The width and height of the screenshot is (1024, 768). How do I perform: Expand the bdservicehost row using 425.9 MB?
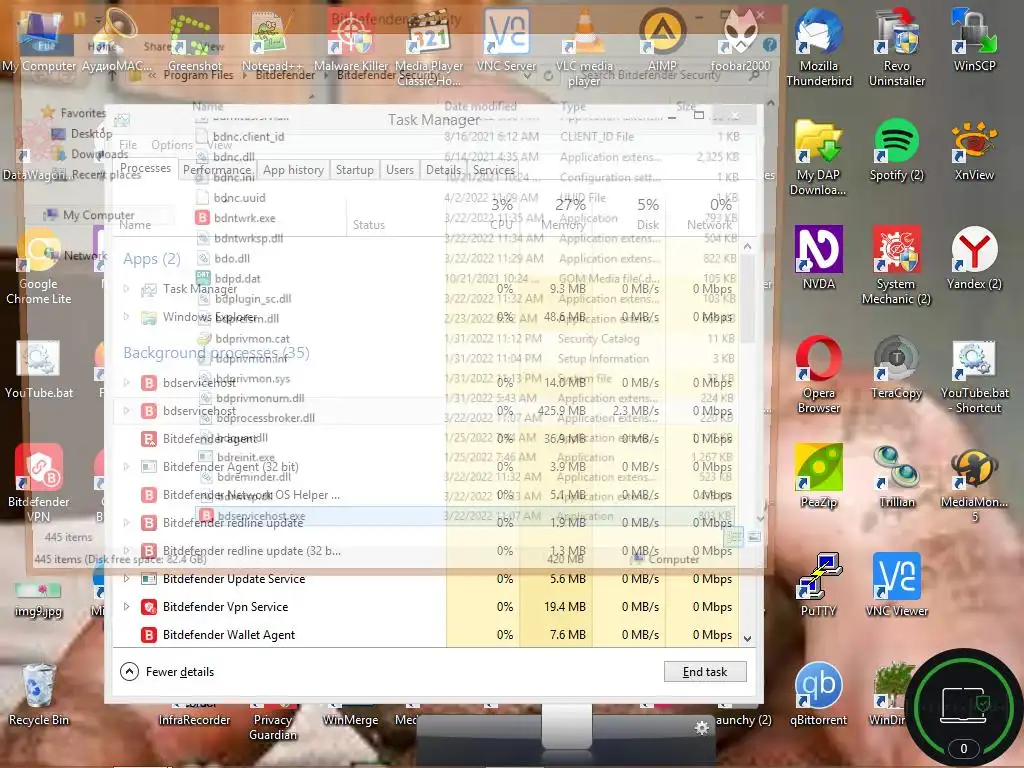(x=127, y=411)
